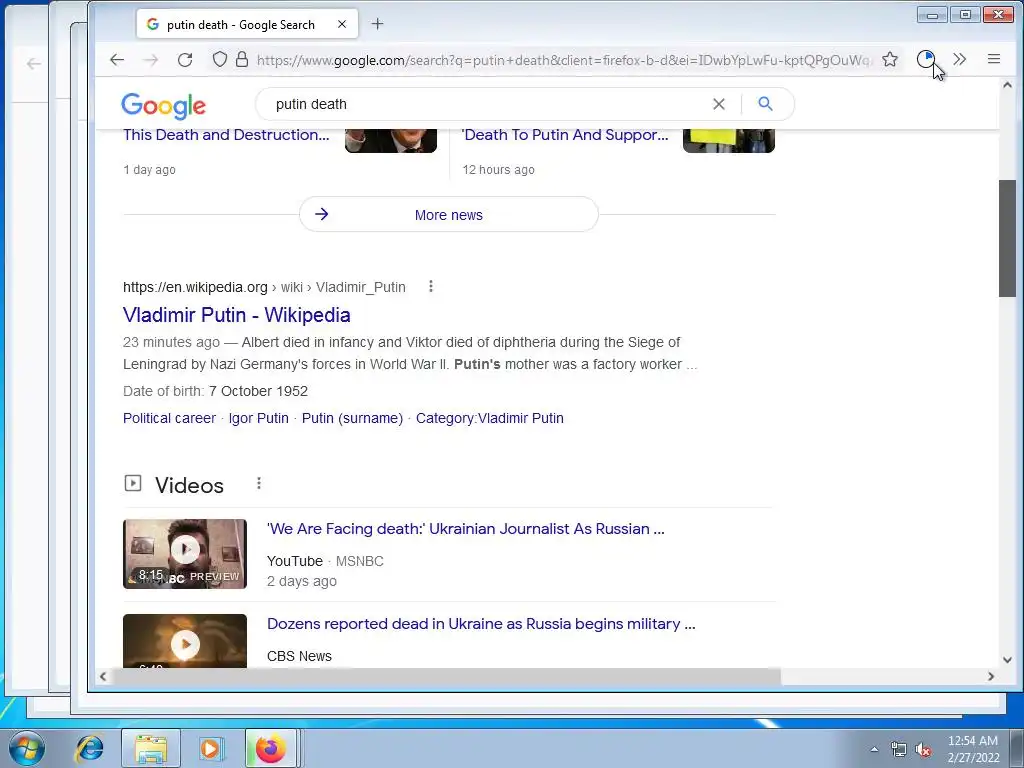Follow the 'Category:Vladimir Putin' sitelink
The height and width of the screenshot is (768, 1024).
point(490,418)
